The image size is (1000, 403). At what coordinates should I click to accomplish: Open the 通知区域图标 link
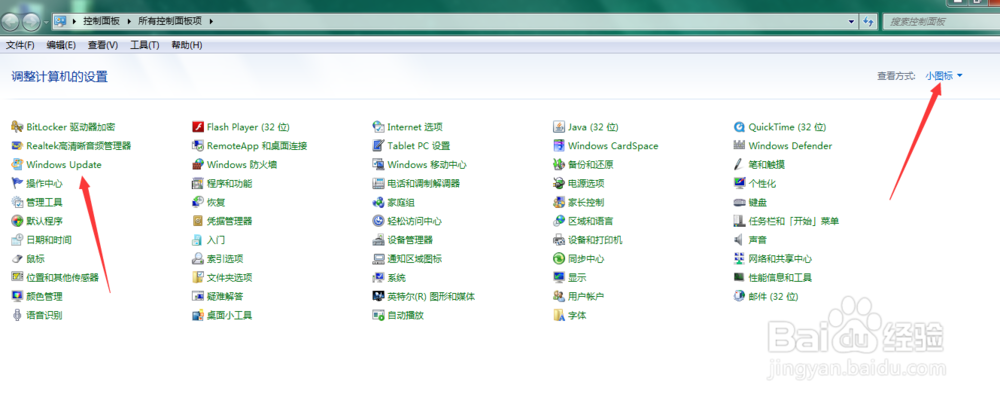point(415,259)
